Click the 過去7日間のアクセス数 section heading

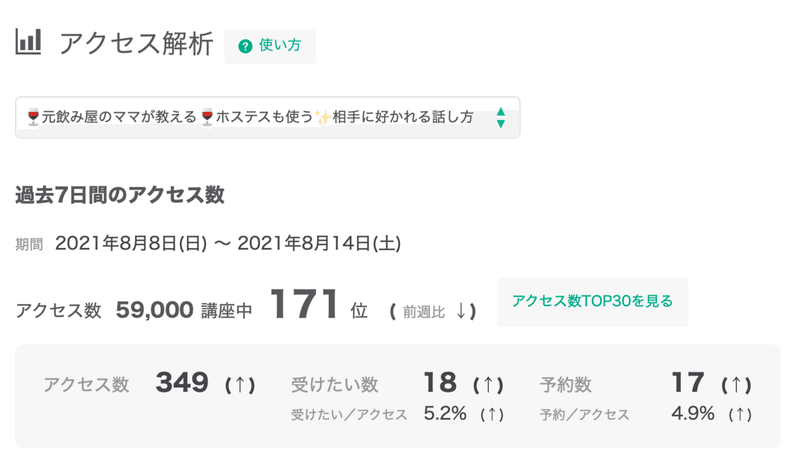pyautogui.click(x=120, y=195)
